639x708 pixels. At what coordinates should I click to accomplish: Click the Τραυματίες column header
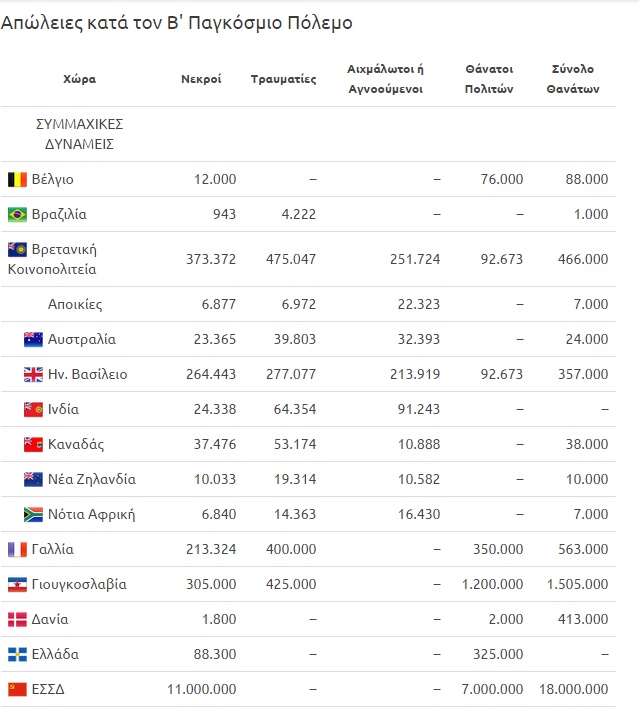[283, 79]
